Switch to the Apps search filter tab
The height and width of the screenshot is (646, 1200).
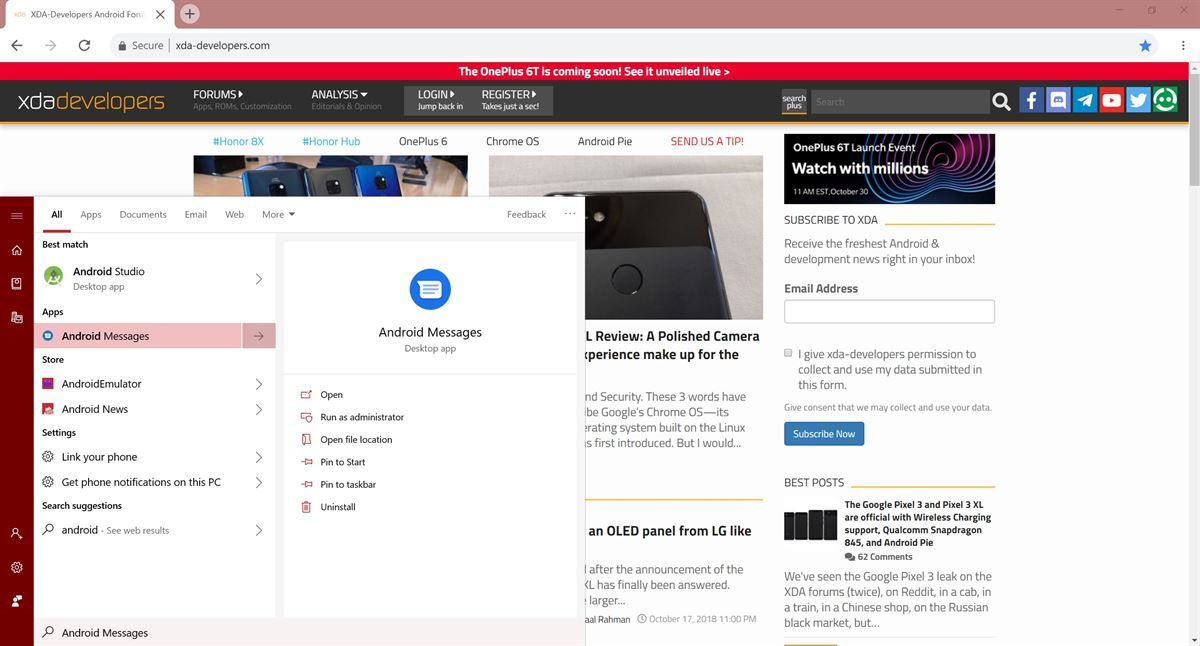point(90,214)
